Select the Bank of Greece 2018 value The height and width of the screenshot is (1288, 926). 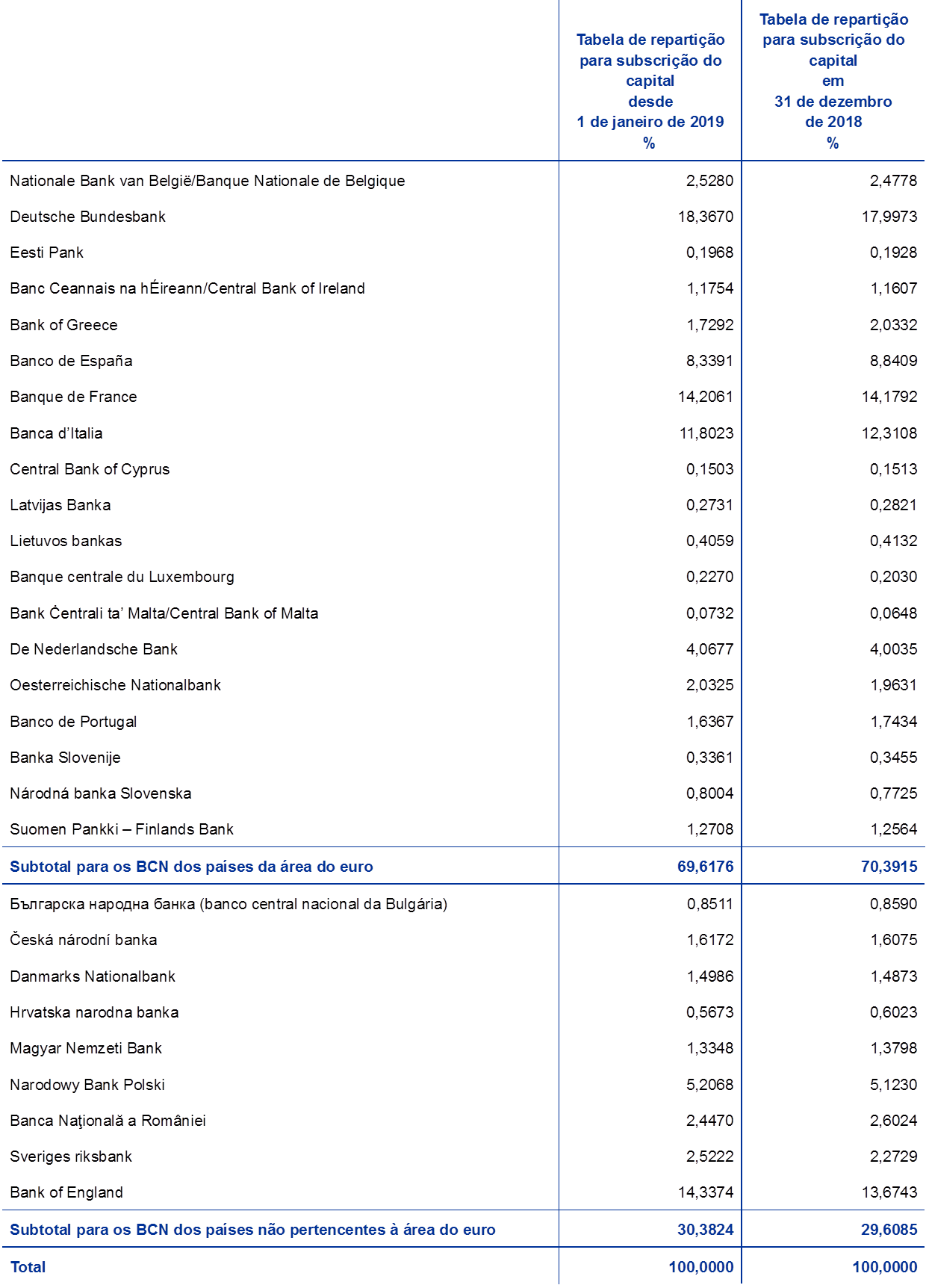(893, 325)
